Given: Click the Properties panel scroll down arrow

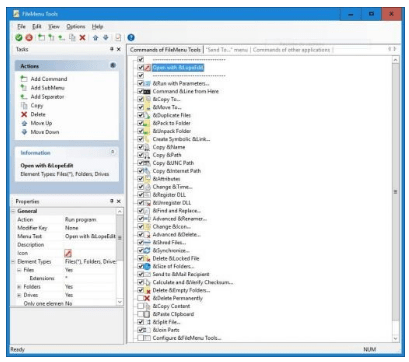Looking at the screenshot, I should [x=120, y=302].
